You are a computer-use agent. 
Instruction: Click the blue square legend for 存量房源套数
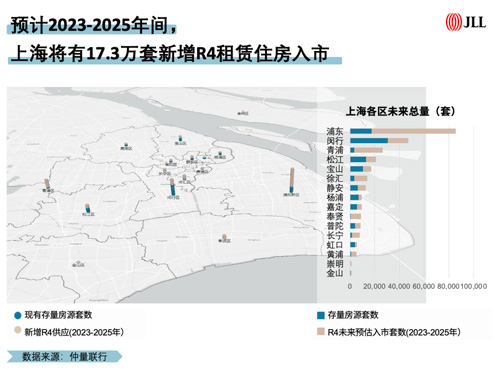[x=320, y=315]
